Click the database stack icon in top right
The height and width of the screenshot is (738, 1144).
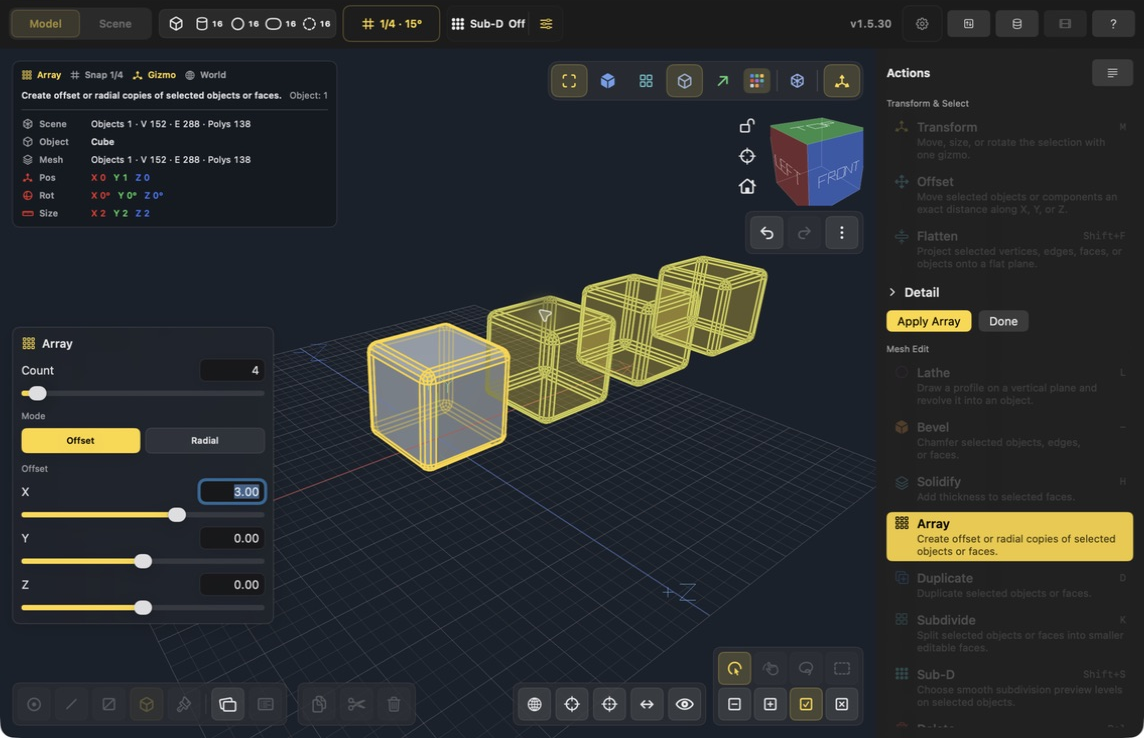(x=1016, y=23)
